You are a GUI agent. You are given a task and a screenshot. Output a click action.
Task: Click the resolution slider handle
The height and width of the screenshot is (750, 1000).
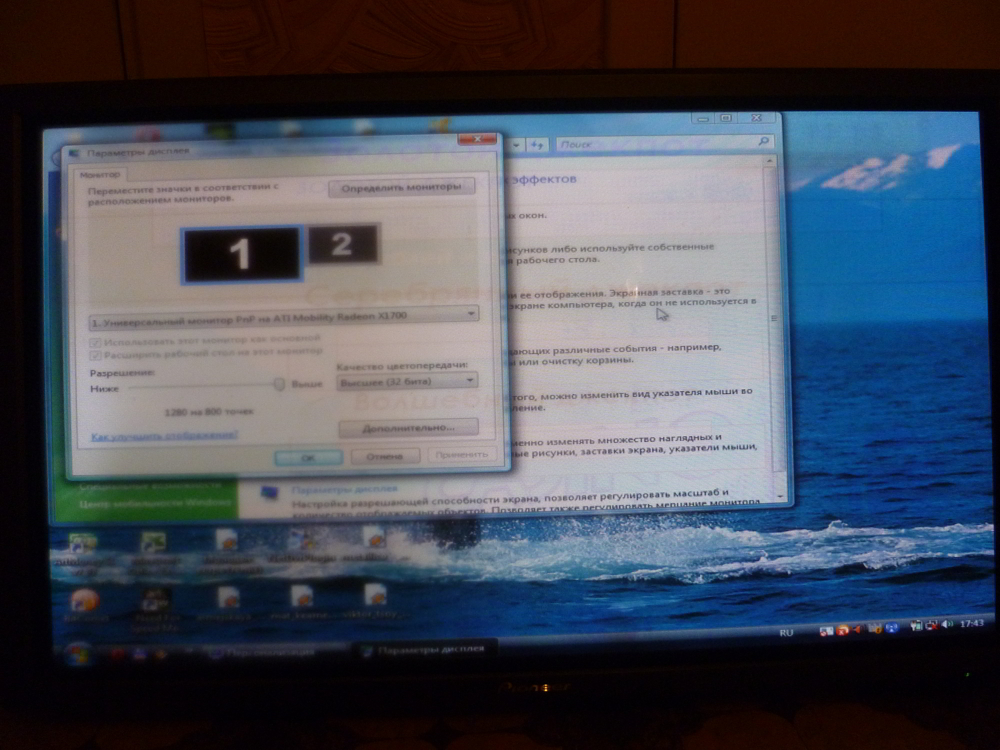(280, 384)
